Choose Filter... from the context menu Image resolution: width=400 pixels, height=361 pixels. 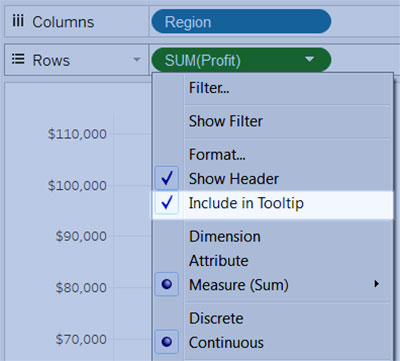[209, 88]
